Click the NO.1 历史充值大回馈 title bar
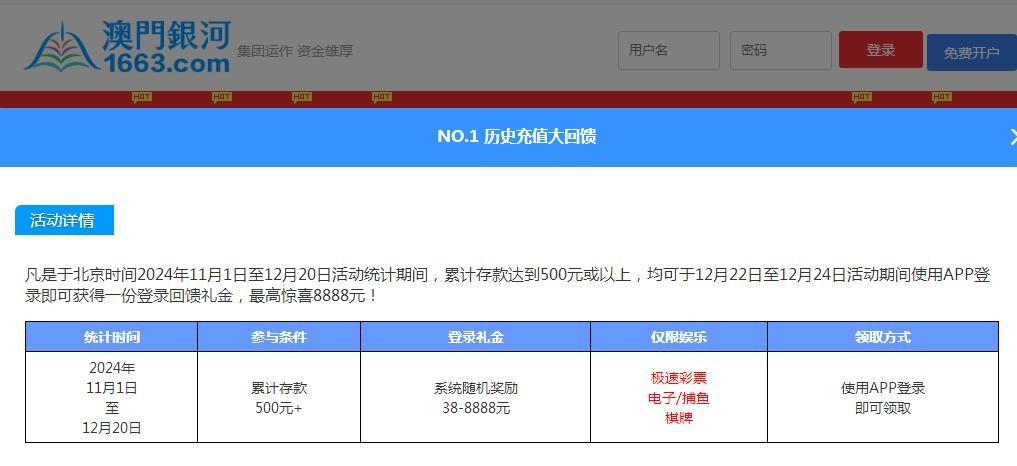This screenshot has width=1017, height=466. pyautogui.click(x=516, y=137)
